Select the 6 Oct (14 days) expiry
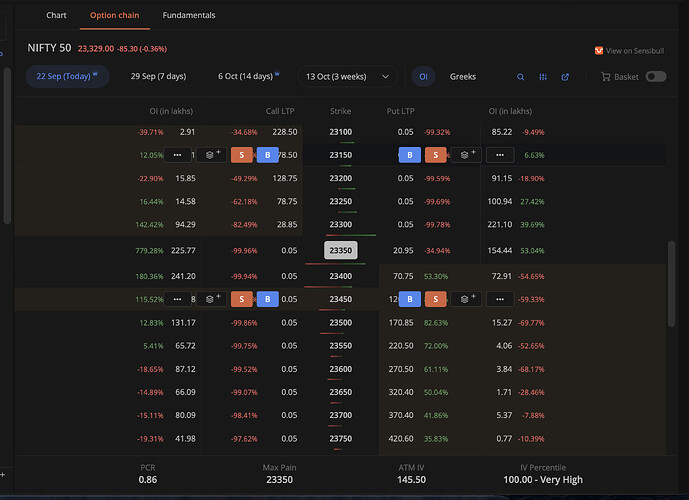The image size is (689, 500). (248, 76)
